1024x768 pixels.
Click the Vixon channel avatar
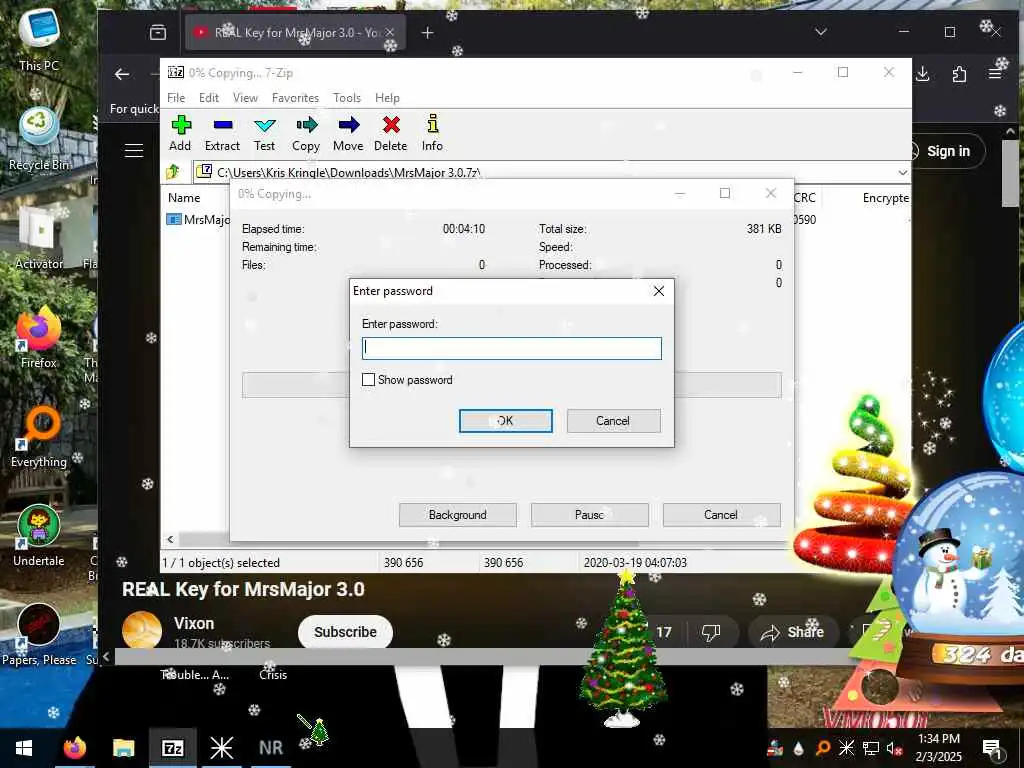142,630
